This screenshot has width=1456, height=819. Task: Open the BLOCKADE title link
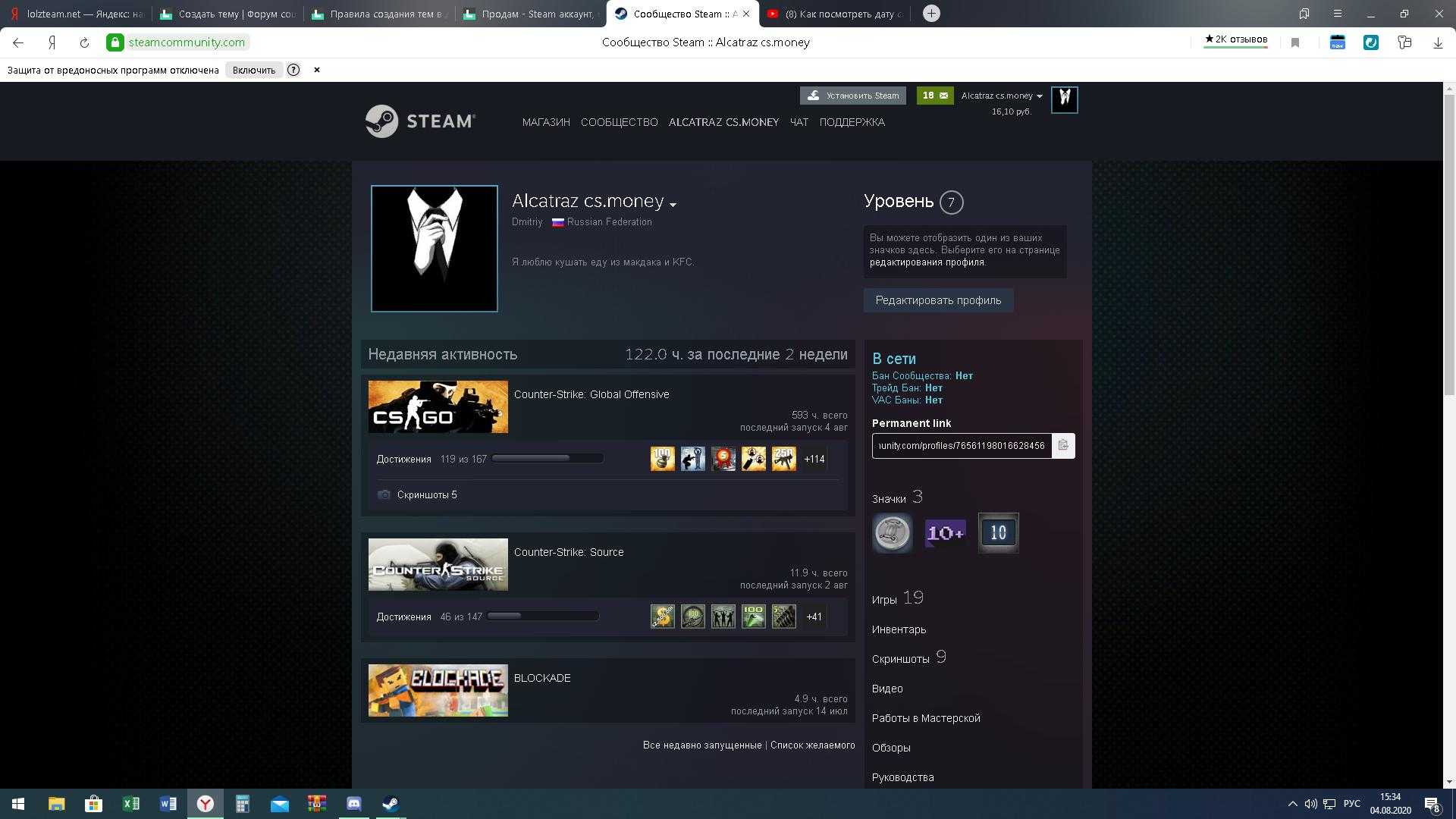pyautogui.click(x=542, y=678)
